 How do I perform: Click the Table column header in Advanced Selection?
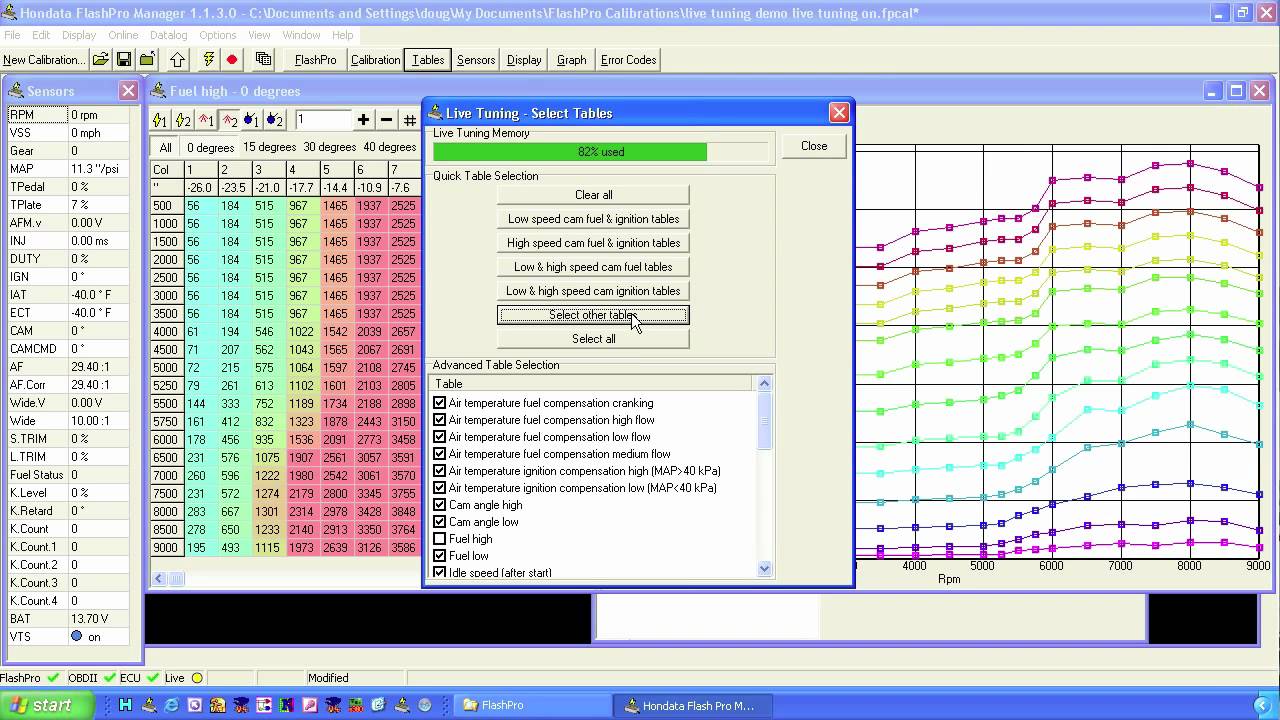(592, 384)
